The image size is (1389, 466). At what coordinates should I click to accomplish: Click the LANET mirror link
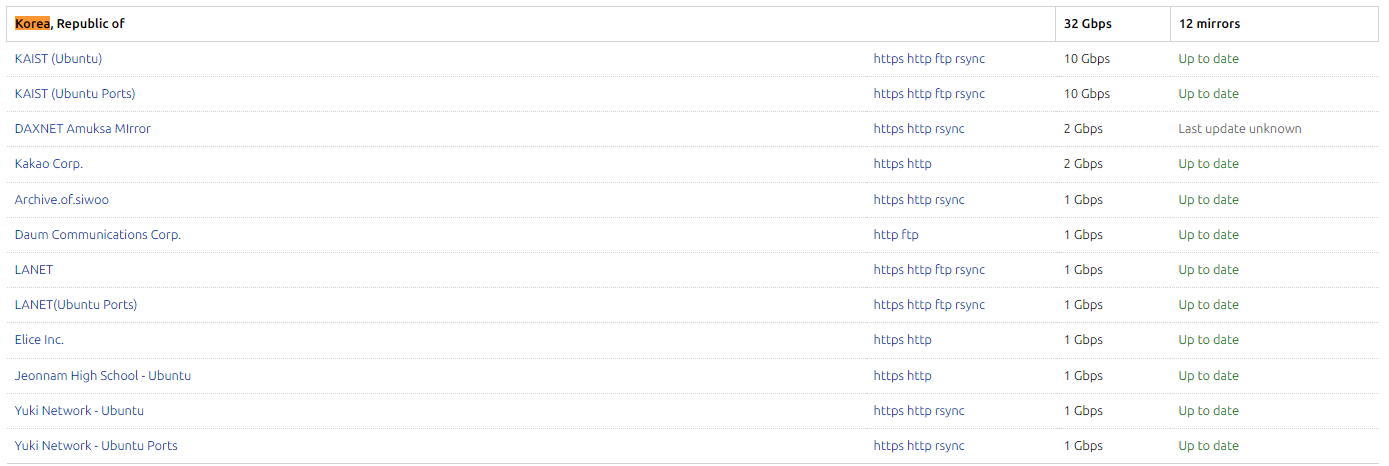coord(34,270)
